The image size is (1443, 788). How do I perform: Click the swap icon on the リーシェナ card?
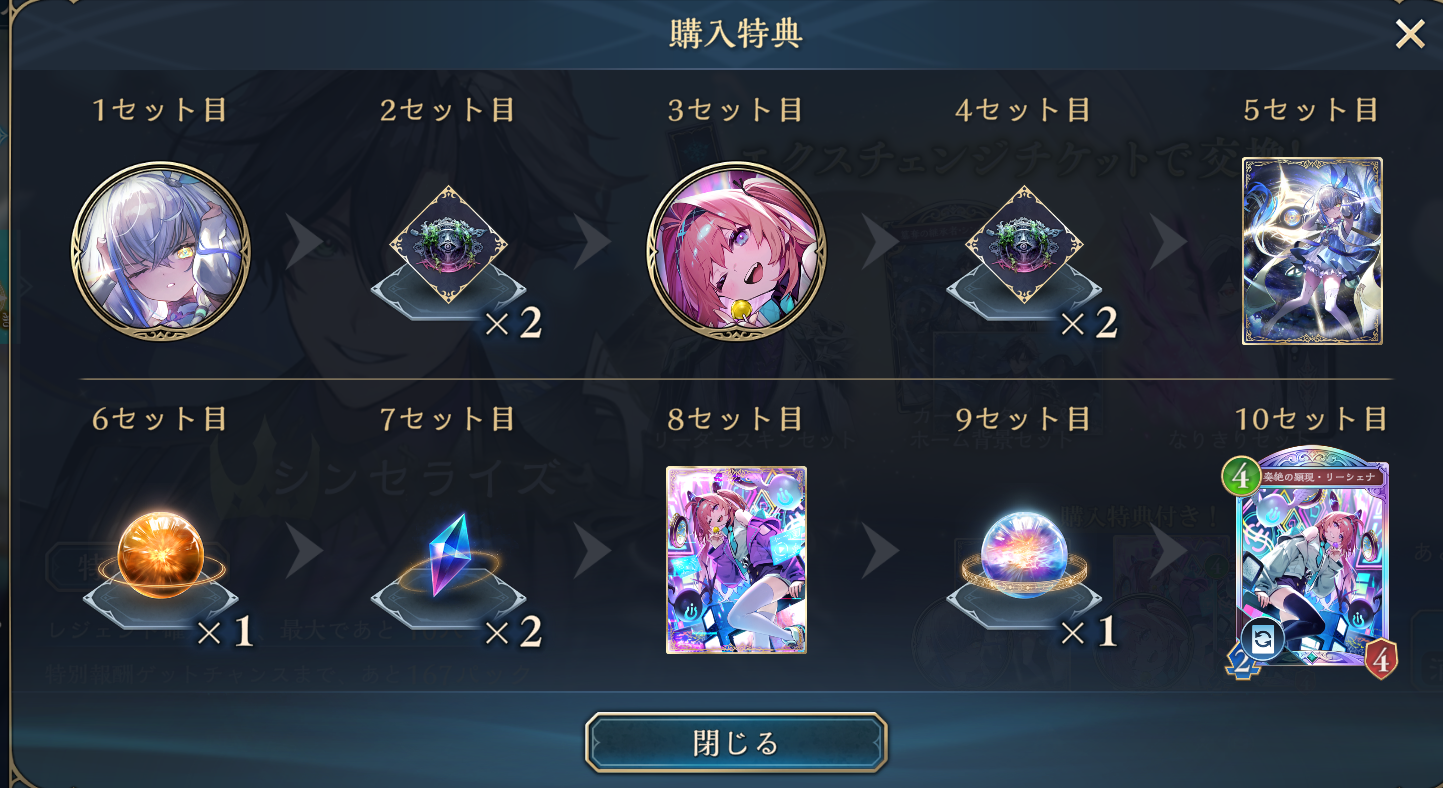pyautogui.click(x=1263, y=641)
